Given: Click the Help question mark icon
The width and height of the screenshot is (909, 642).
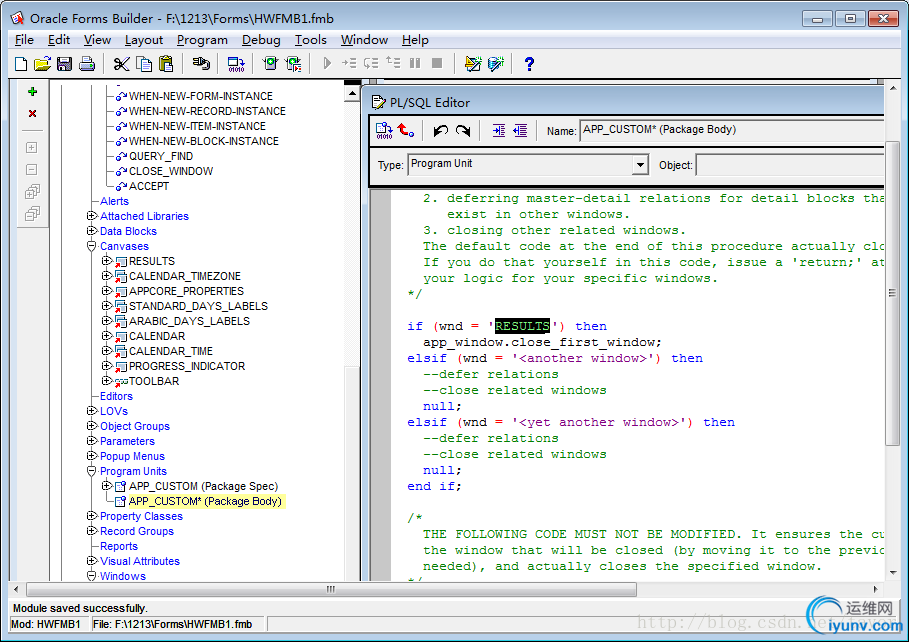Looking at the screenshot, I should coord(529,64).
